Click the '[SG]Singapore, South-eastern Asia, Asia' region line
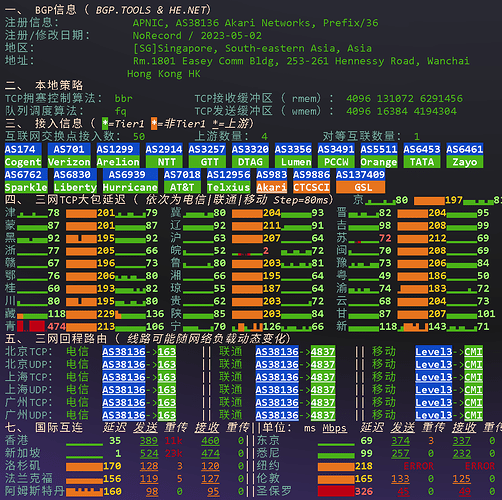The image size is (502, 500). [252, 48]
